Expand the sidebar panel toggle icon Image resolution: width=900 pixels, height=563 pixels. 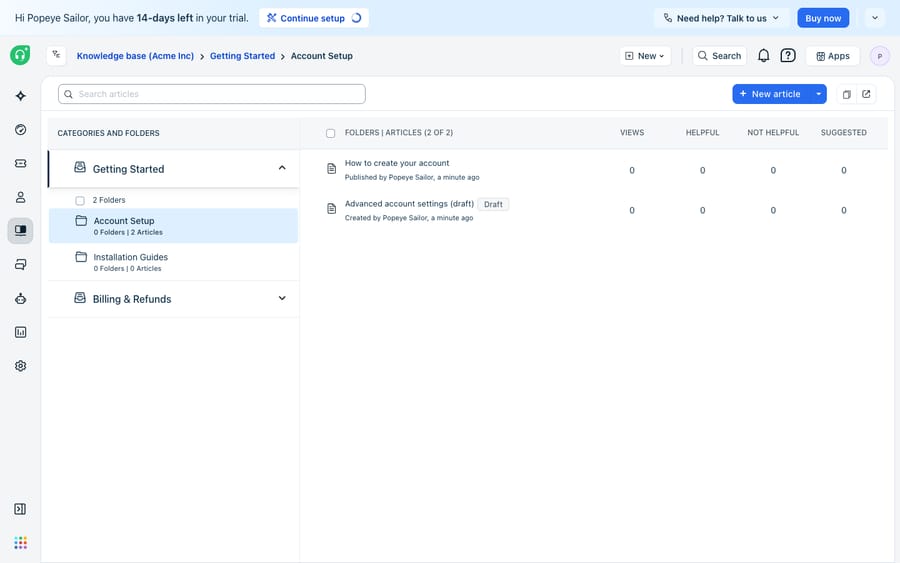[20, 509]
